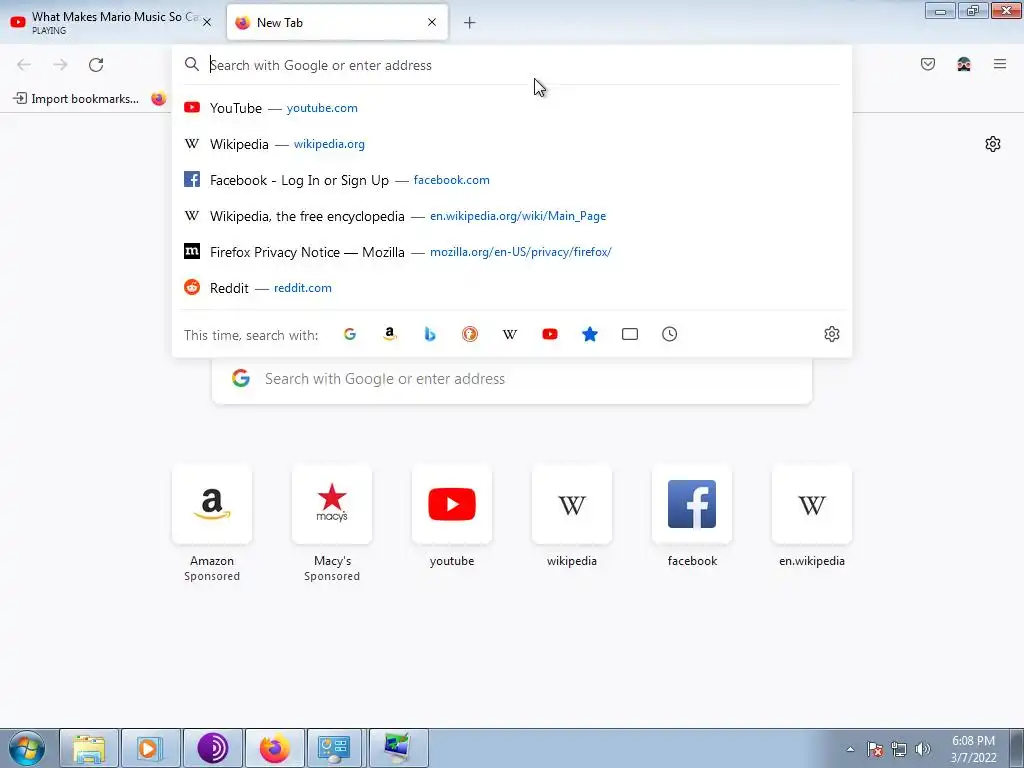Open the Firefox account avatar icon
This screenshot has width=1024, height=768.
963,64
